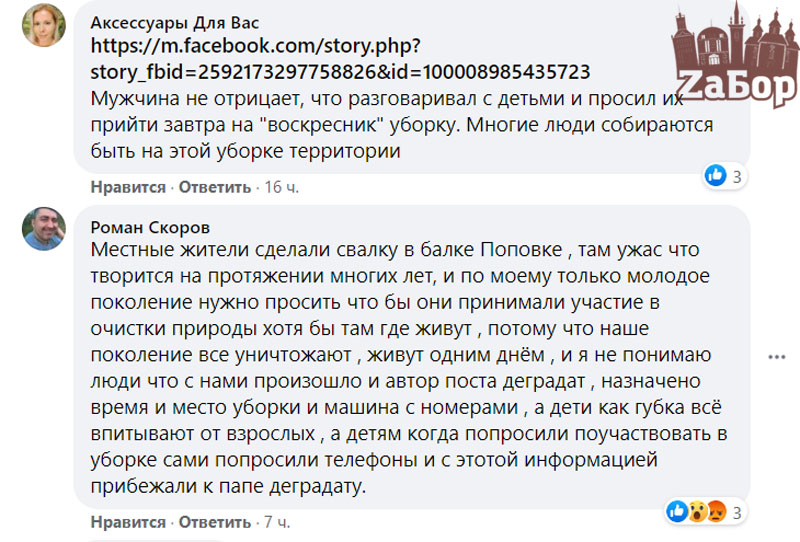
Task: Like Роман Скоров's comment via Нравится
Action: click(x=127, y=522)
